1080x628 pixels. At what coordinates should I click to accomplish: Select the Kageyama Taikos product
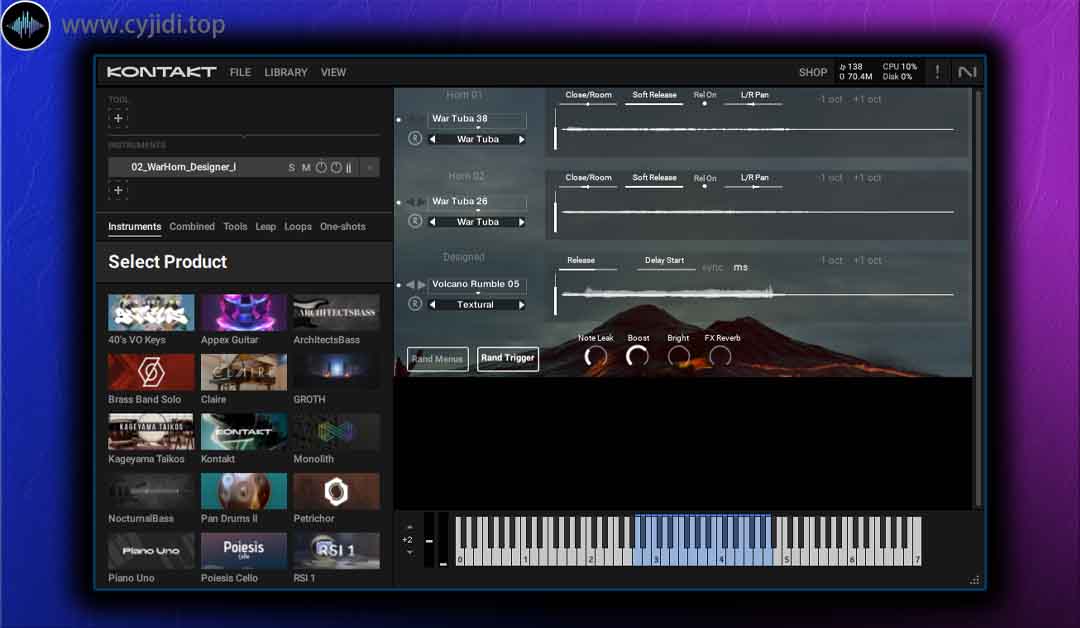coord(151,439)
